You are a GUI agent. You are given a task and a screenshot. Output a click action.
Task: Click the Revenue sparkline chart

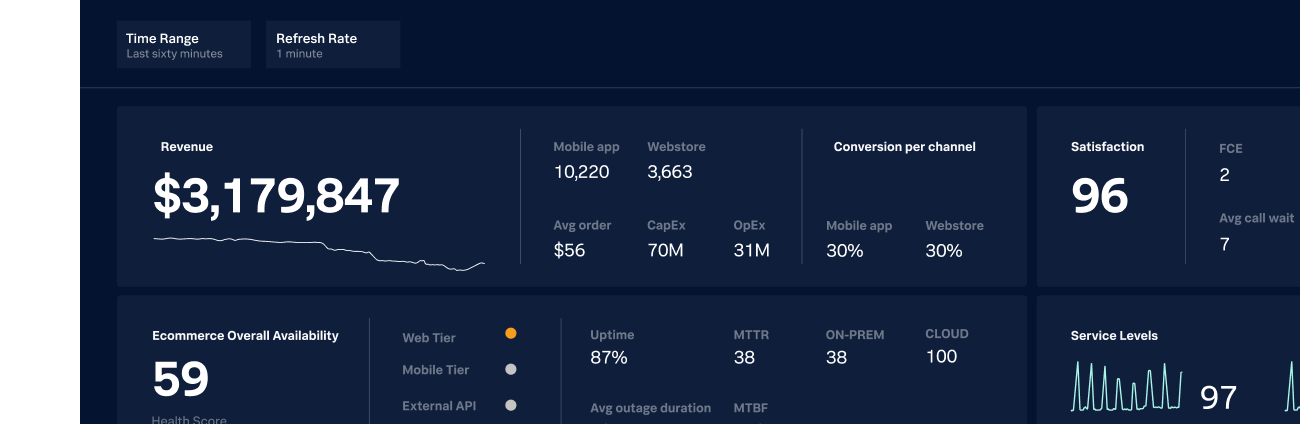pos(318,254)
